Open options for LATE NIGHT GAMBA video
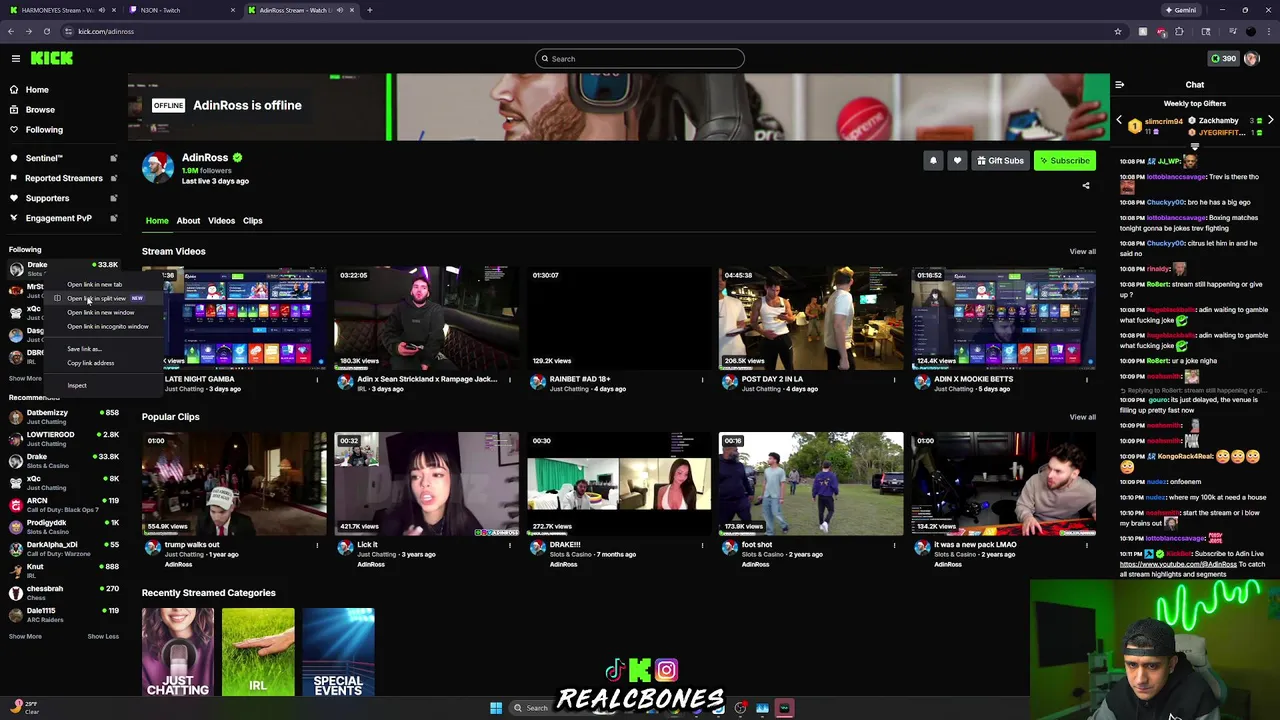This screenshot has width=1280, height=720. 318,379
